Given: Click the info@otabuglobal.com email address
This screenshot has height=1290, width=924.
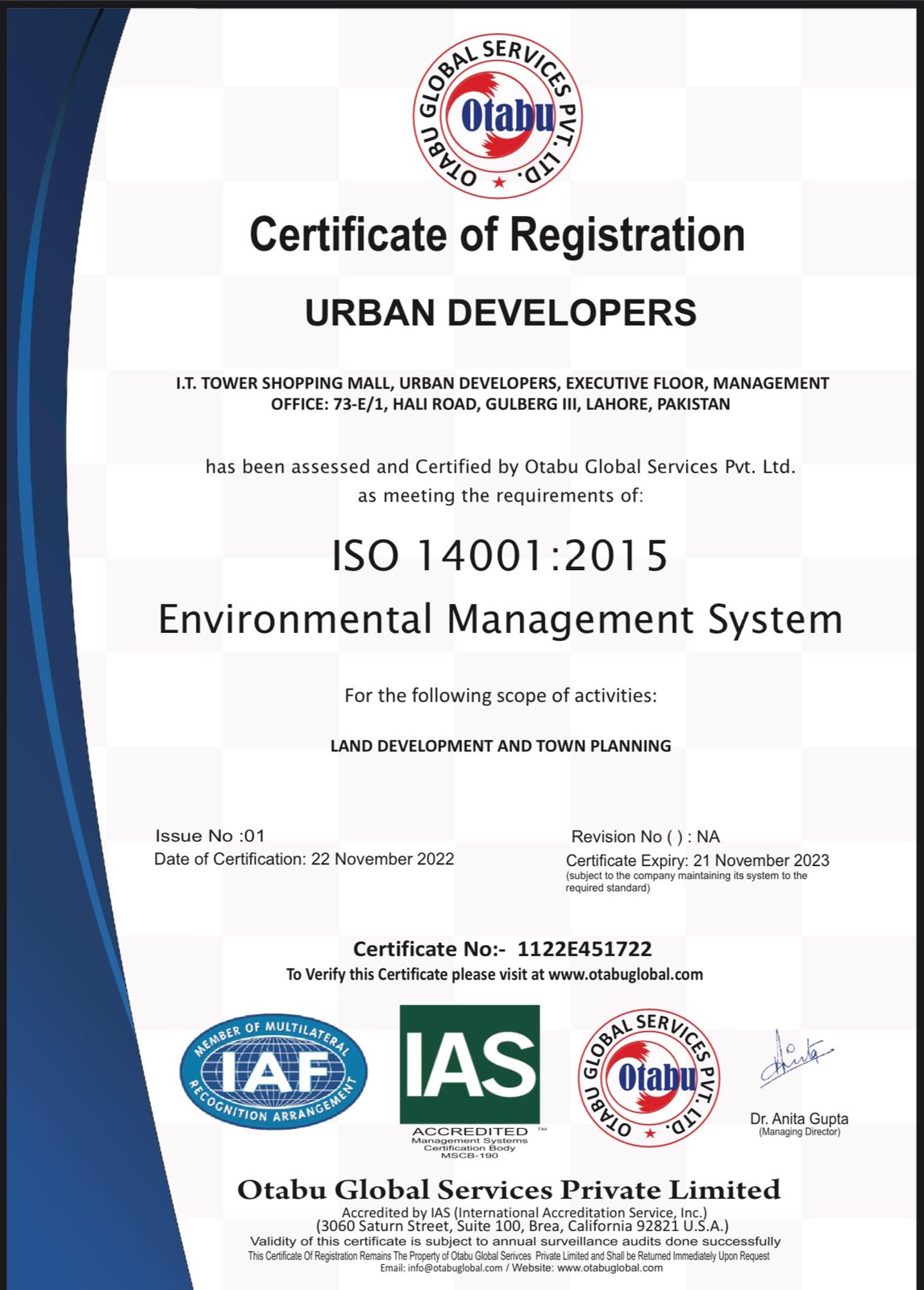Looking at the screenshot, I should coord(455,1267).
